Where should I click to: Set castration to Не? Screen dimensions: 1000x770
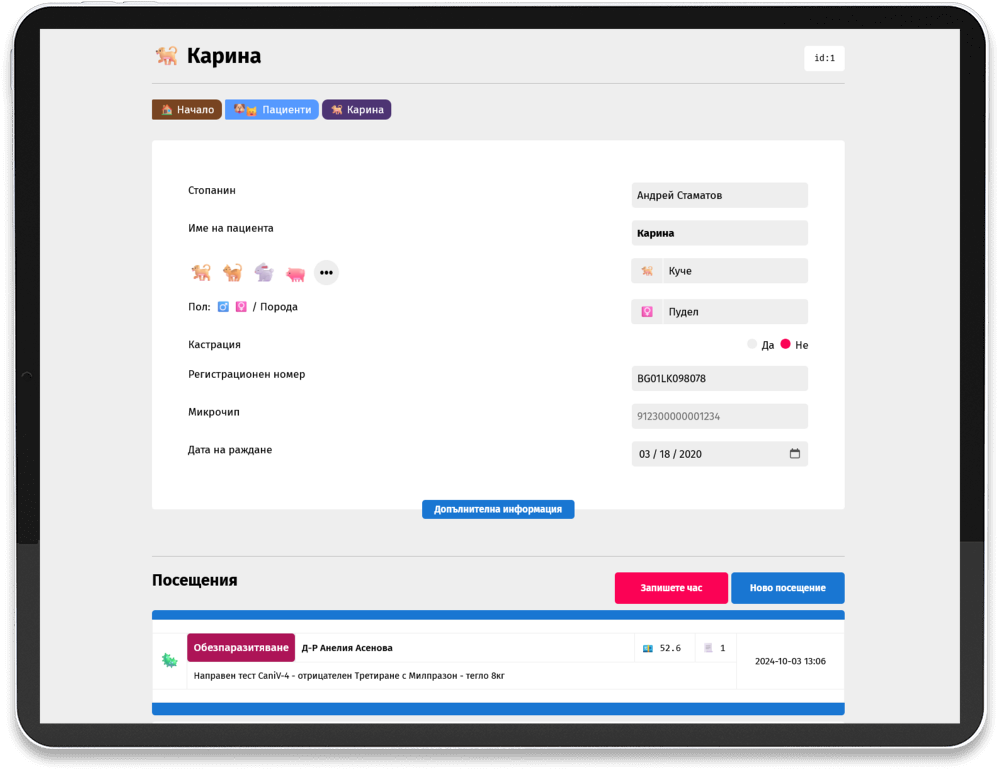coord(786,344)
